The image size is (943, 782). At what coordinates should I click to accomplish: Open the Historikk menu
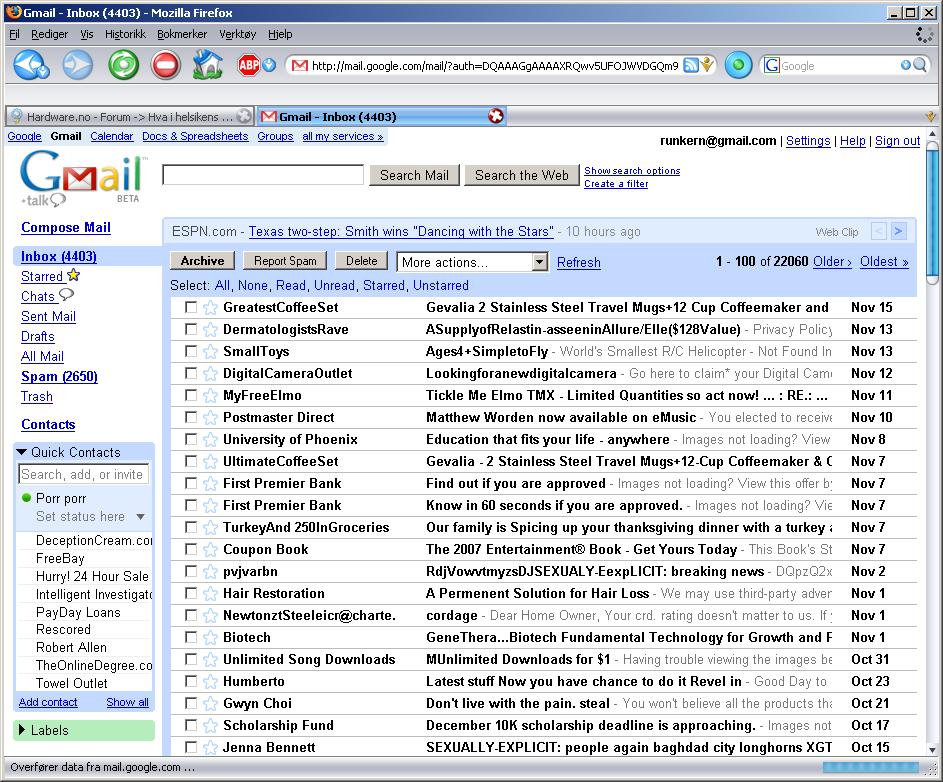click(125, 34)
